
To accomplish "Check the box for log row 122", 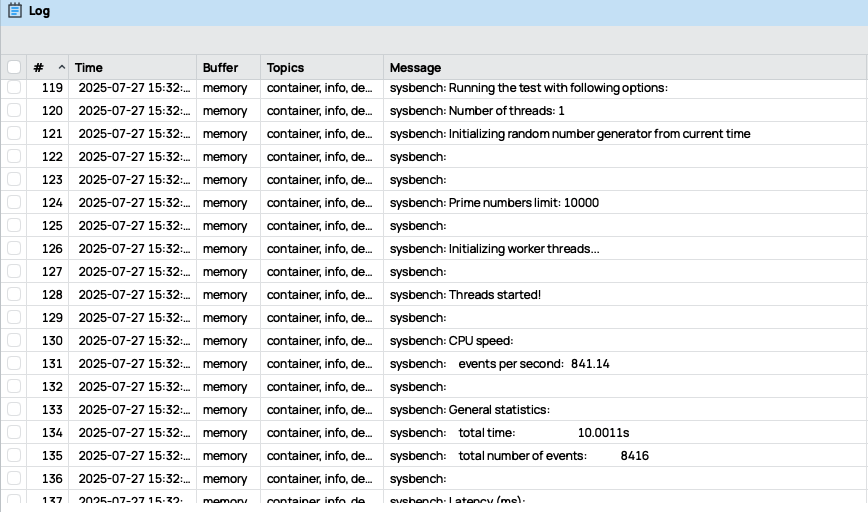I will [14, 157].
